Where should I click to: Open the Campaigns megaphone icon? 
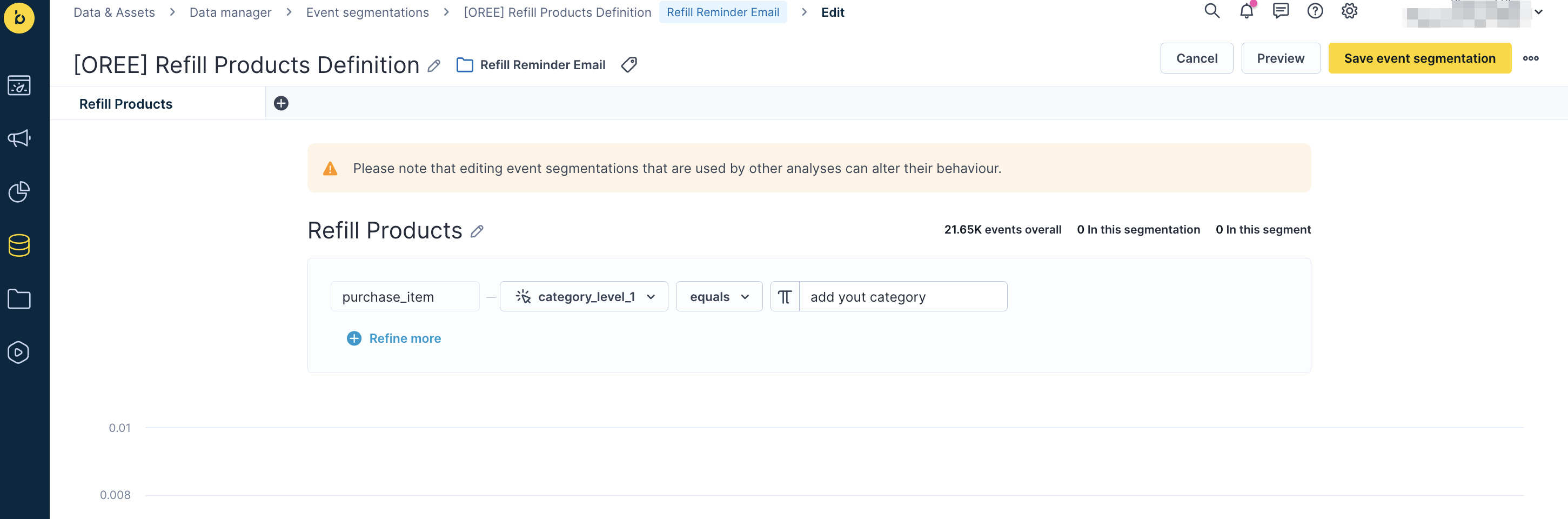click(19, 138)
